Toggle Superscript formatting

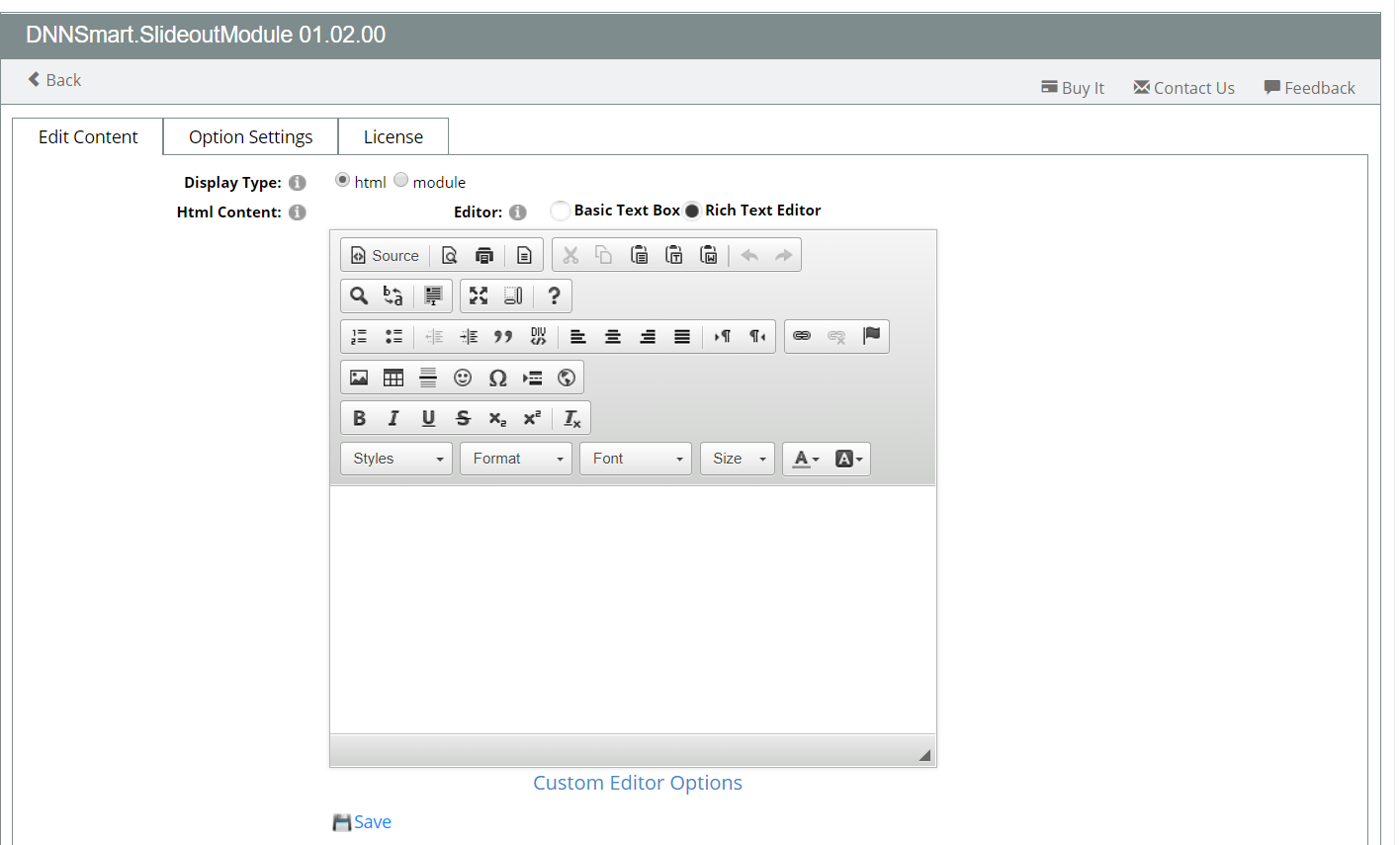click(532, 418)
